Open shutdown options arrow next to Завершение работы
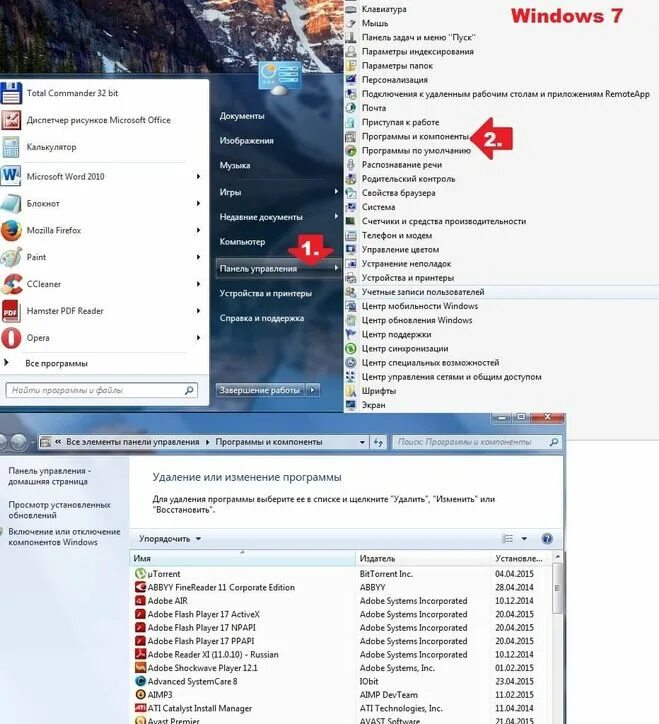Image resolution: width=659 pixels, height=724 pixels. point(313,390)
